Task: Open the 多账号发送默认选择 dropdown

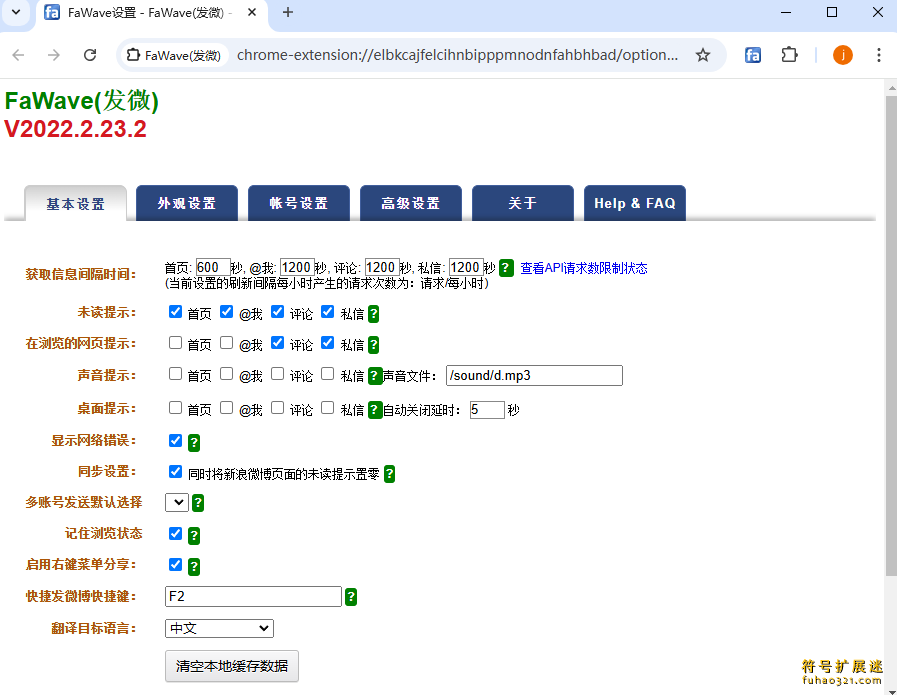Action: (177, 502)
